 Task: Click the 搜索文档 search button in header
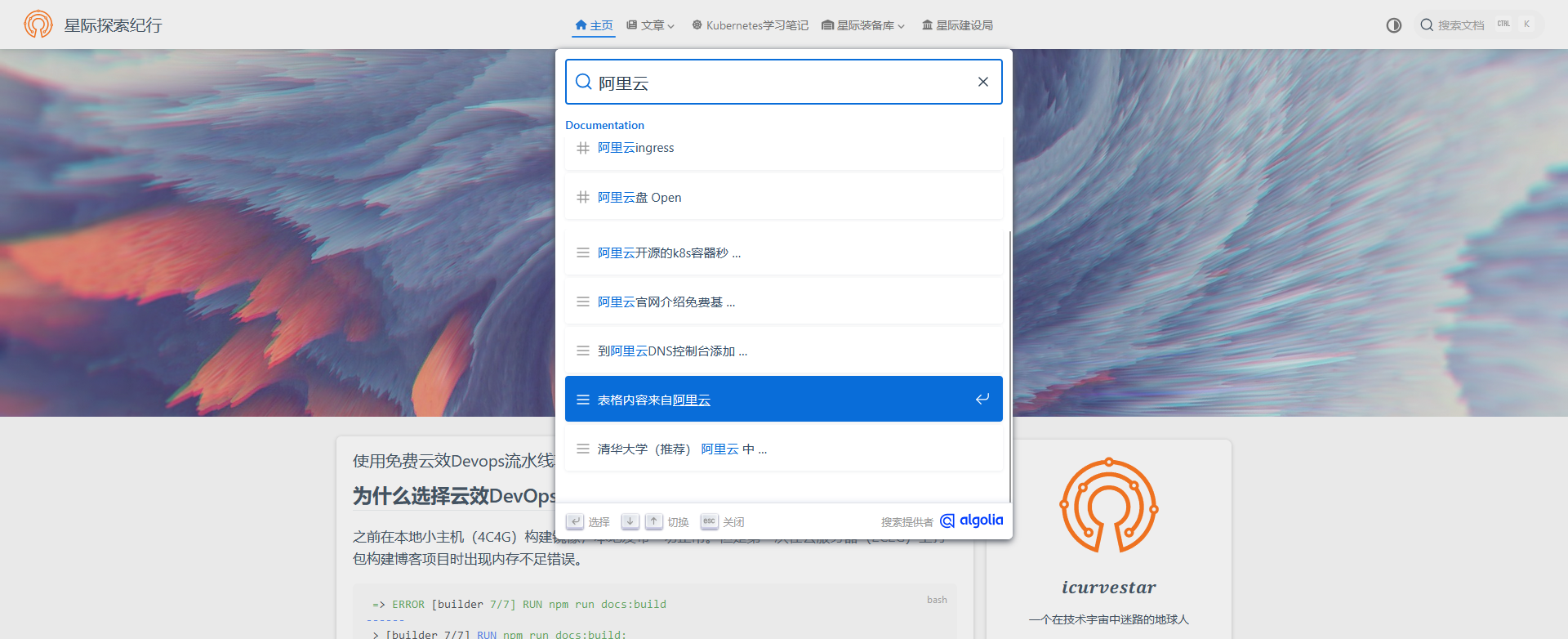[x=1461, y=25]
